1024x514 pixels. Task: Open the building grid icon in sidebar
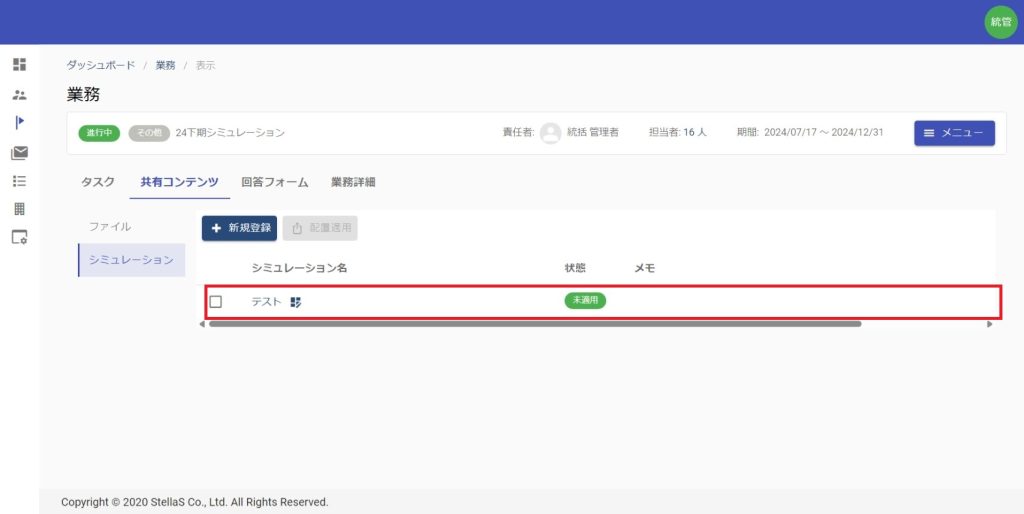click(19, 209)
